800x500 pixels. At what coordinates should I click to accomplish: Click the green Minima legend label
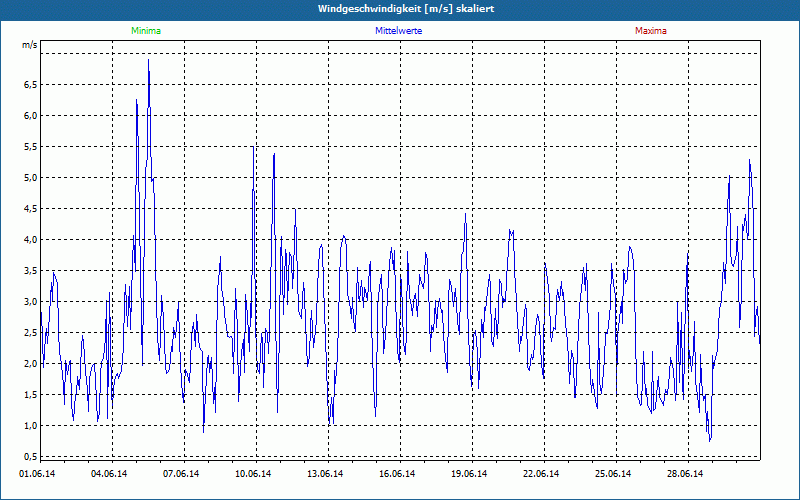click(146, 31)
